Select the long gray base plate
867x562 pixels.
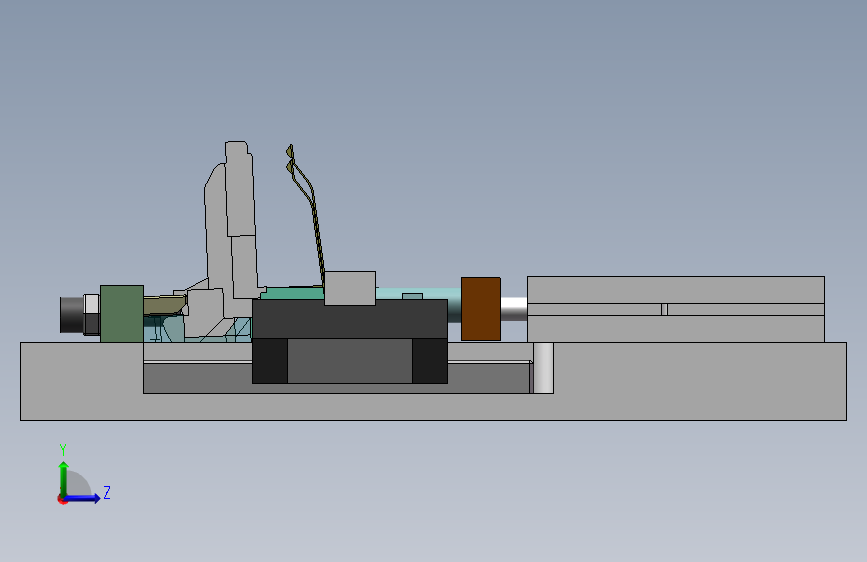[x=434, y=407]
